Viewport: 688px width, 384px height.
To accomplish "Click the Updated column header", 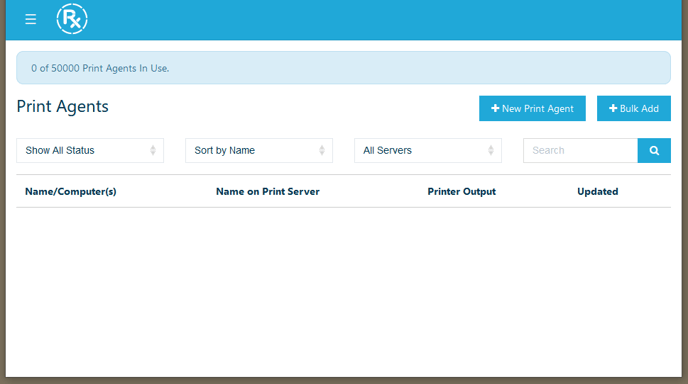I will coord(598,192).
